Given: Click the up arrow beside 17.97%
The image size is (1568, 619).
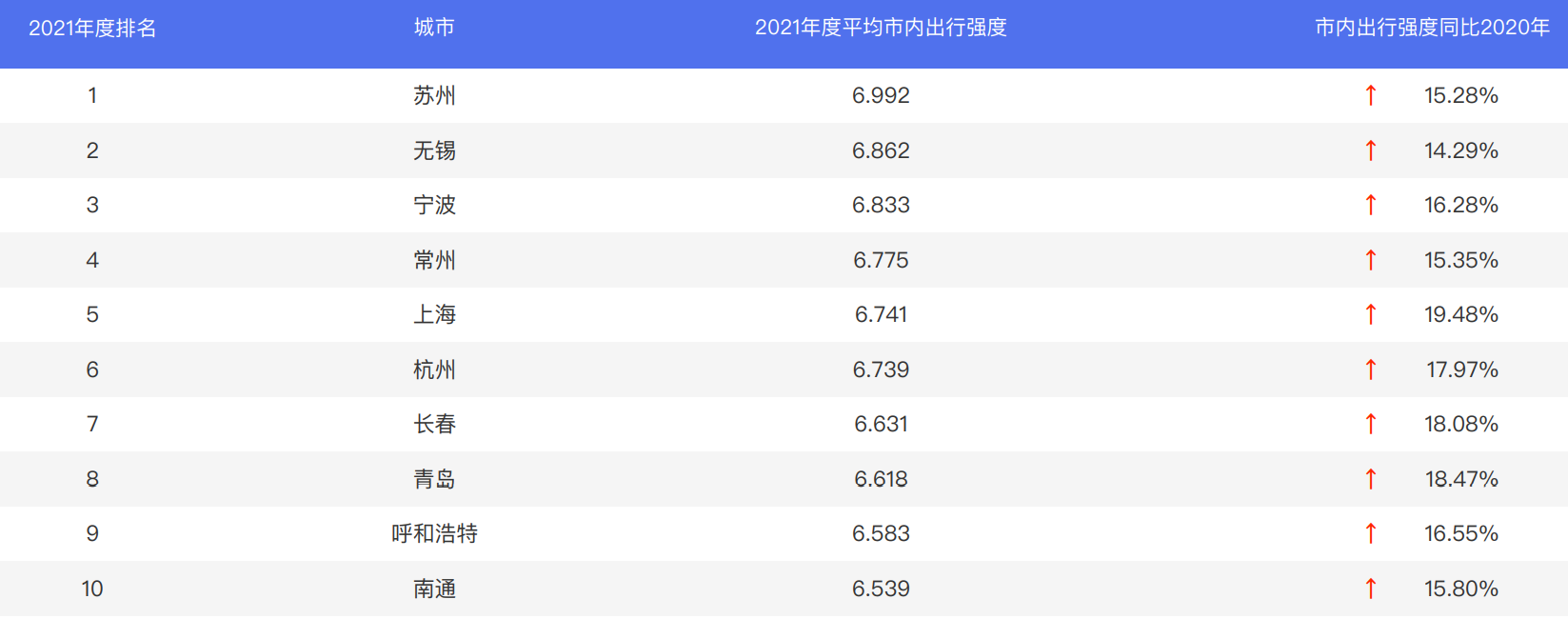Looking at the screenshot, I should tap(1370, 369).
